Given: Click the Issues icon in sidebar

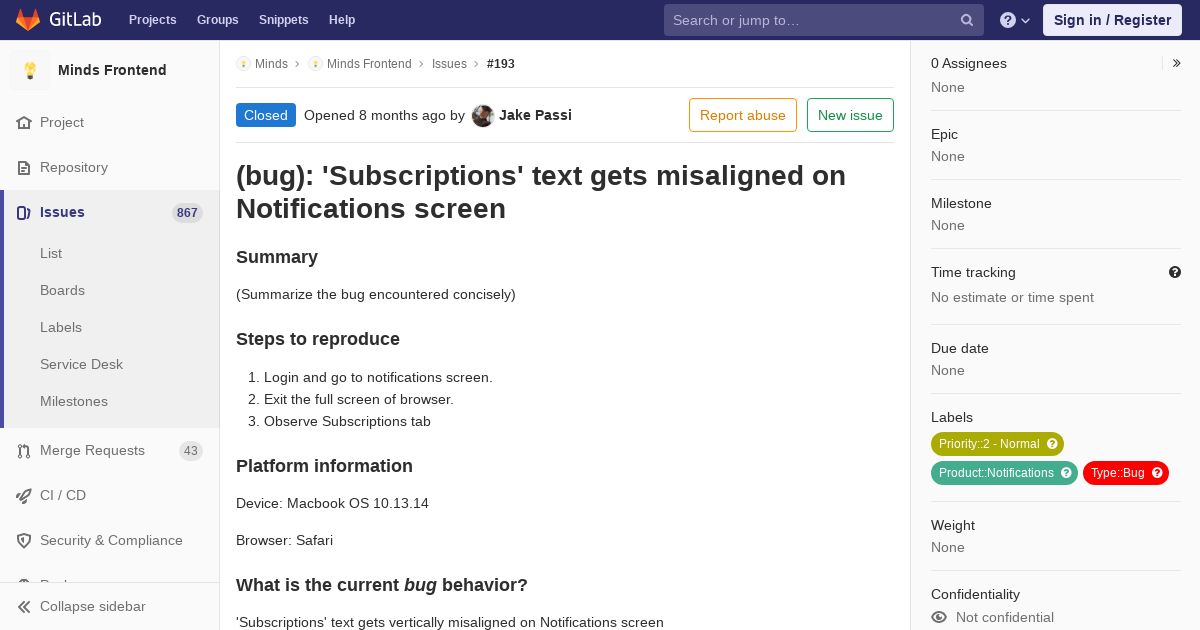Looking at the screenshot, I should tap(24, 212).
